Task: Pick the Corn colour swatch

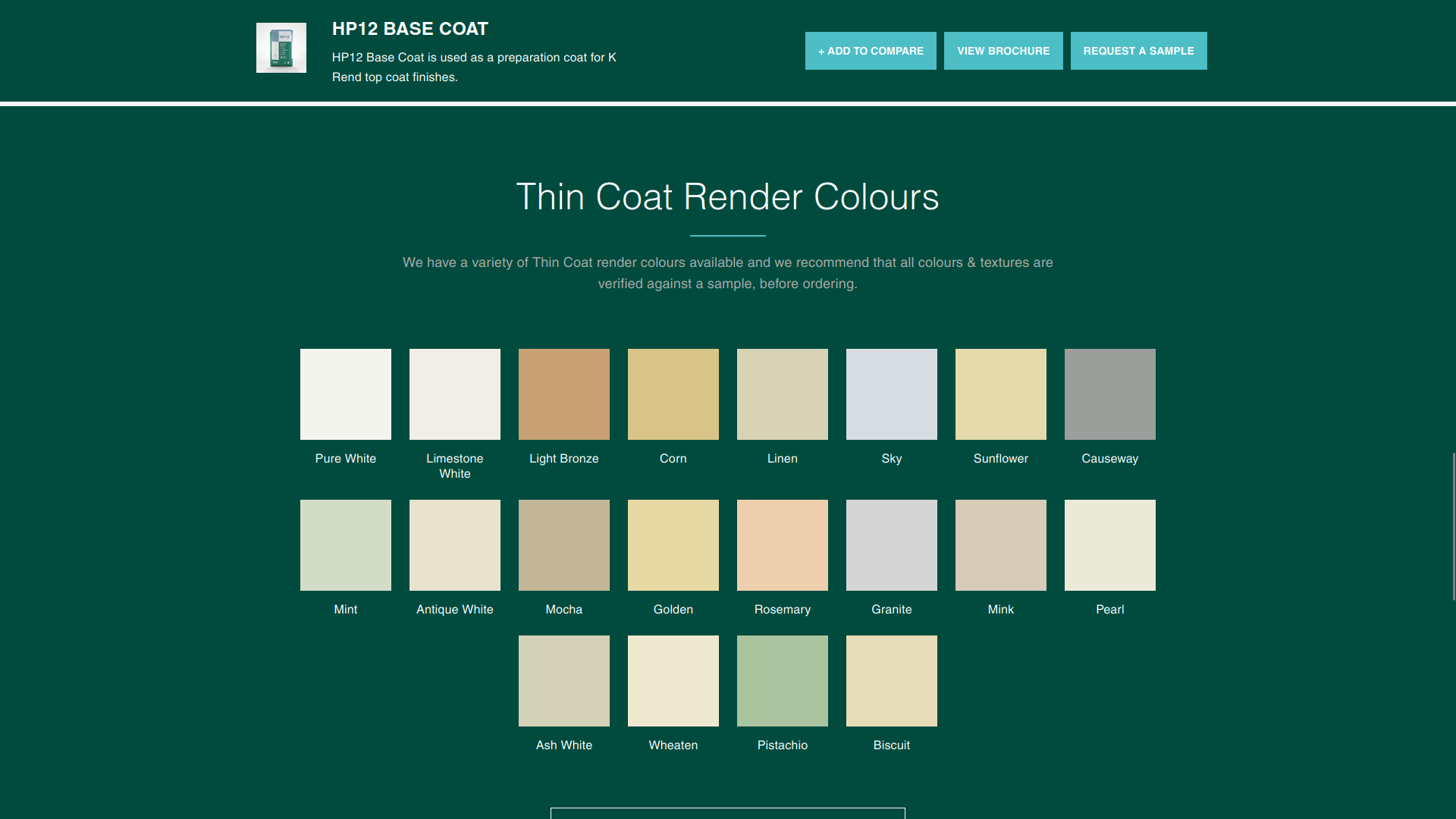Action: point(673,394)
